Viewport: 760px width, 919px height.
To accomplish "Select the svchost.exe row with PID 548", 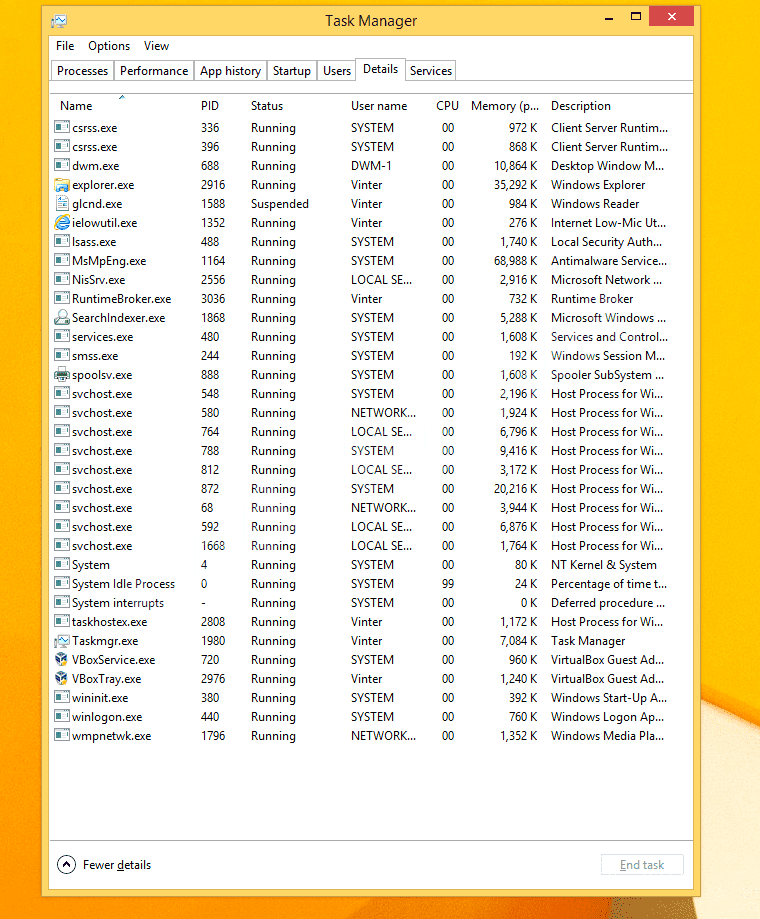I will click(x=372, y=394).
